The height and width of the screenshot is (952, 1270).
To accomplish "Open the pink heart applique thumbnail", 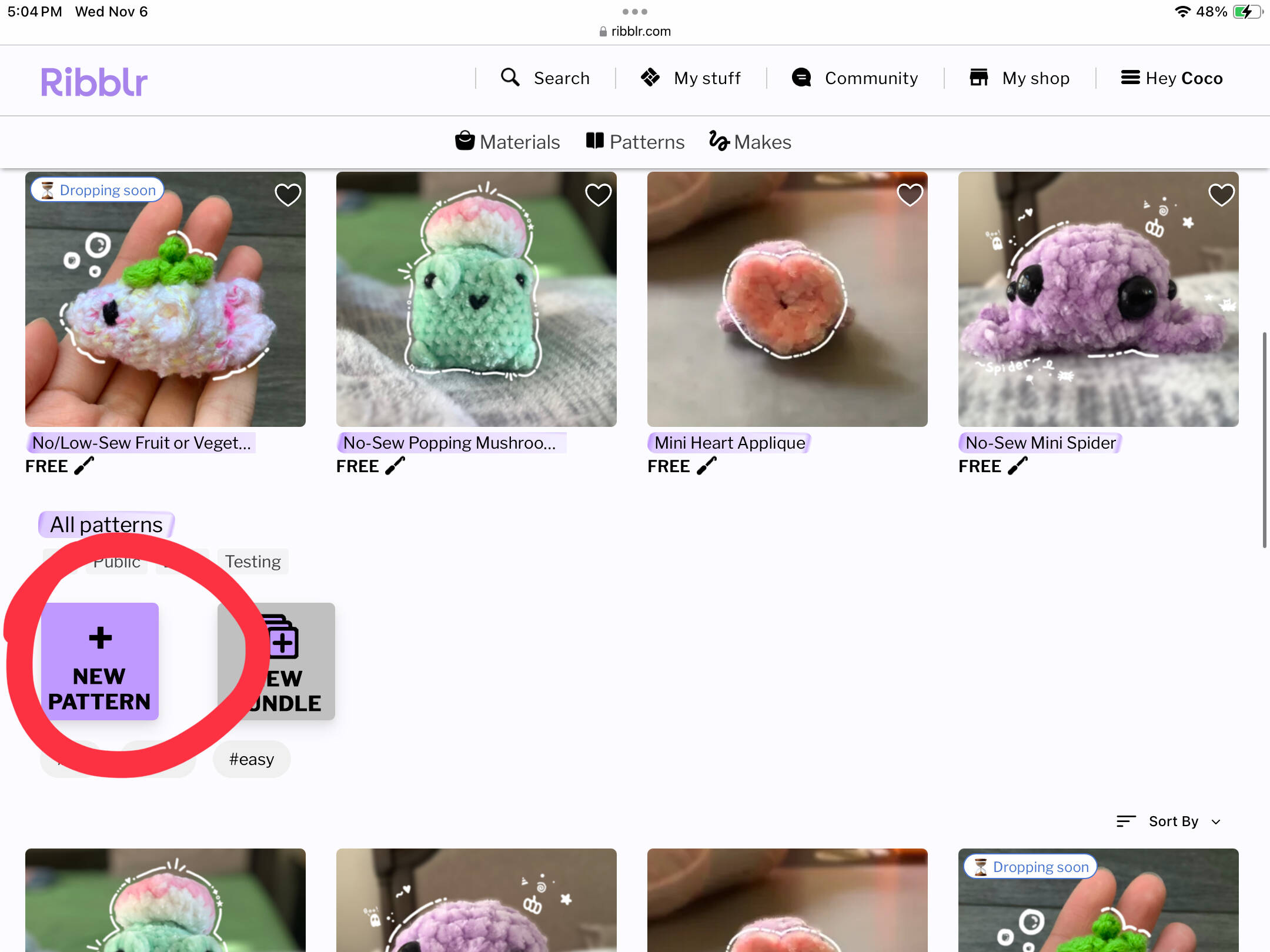I will (x=787, y=299).
